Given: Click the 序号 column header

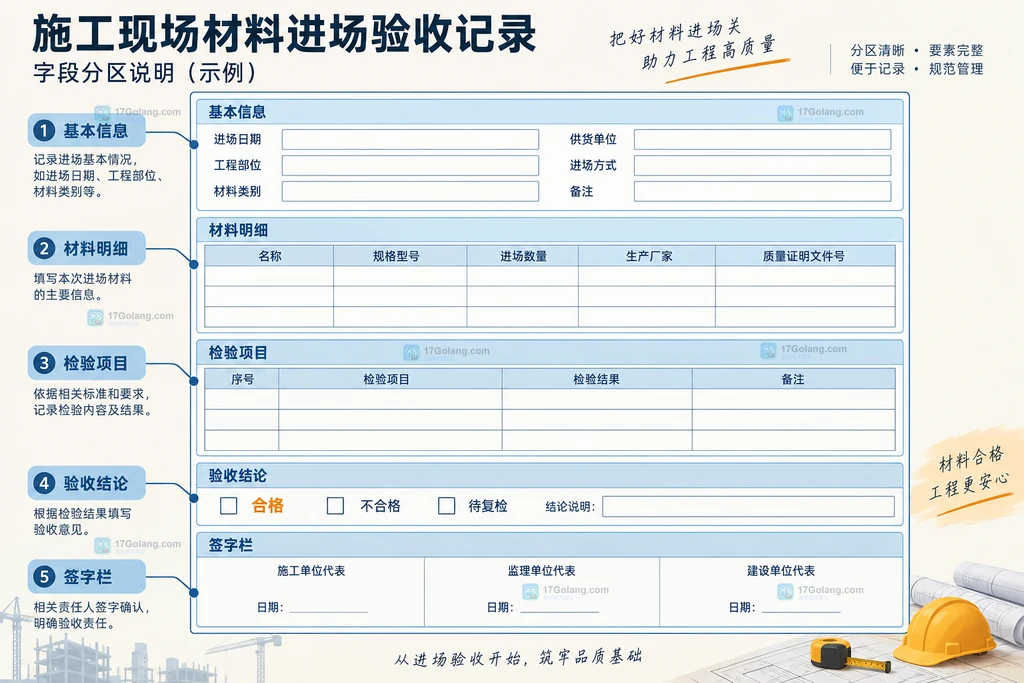Looking at the screenshot, I should pyautogui.click(x=242, y=379).
